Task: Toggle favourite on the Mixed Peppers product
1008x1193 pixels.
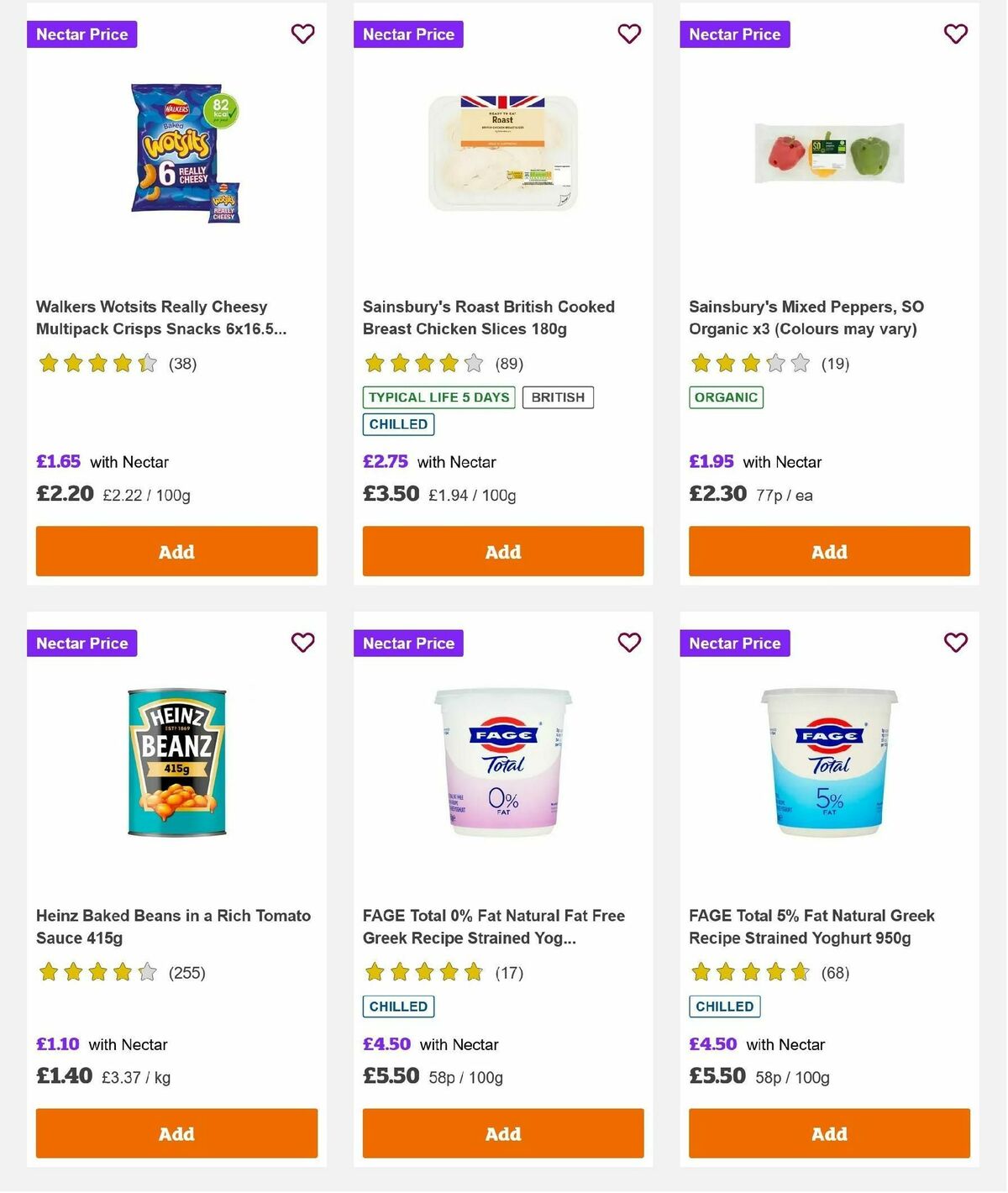Action: pyautogui.click(x=955, y=34)
